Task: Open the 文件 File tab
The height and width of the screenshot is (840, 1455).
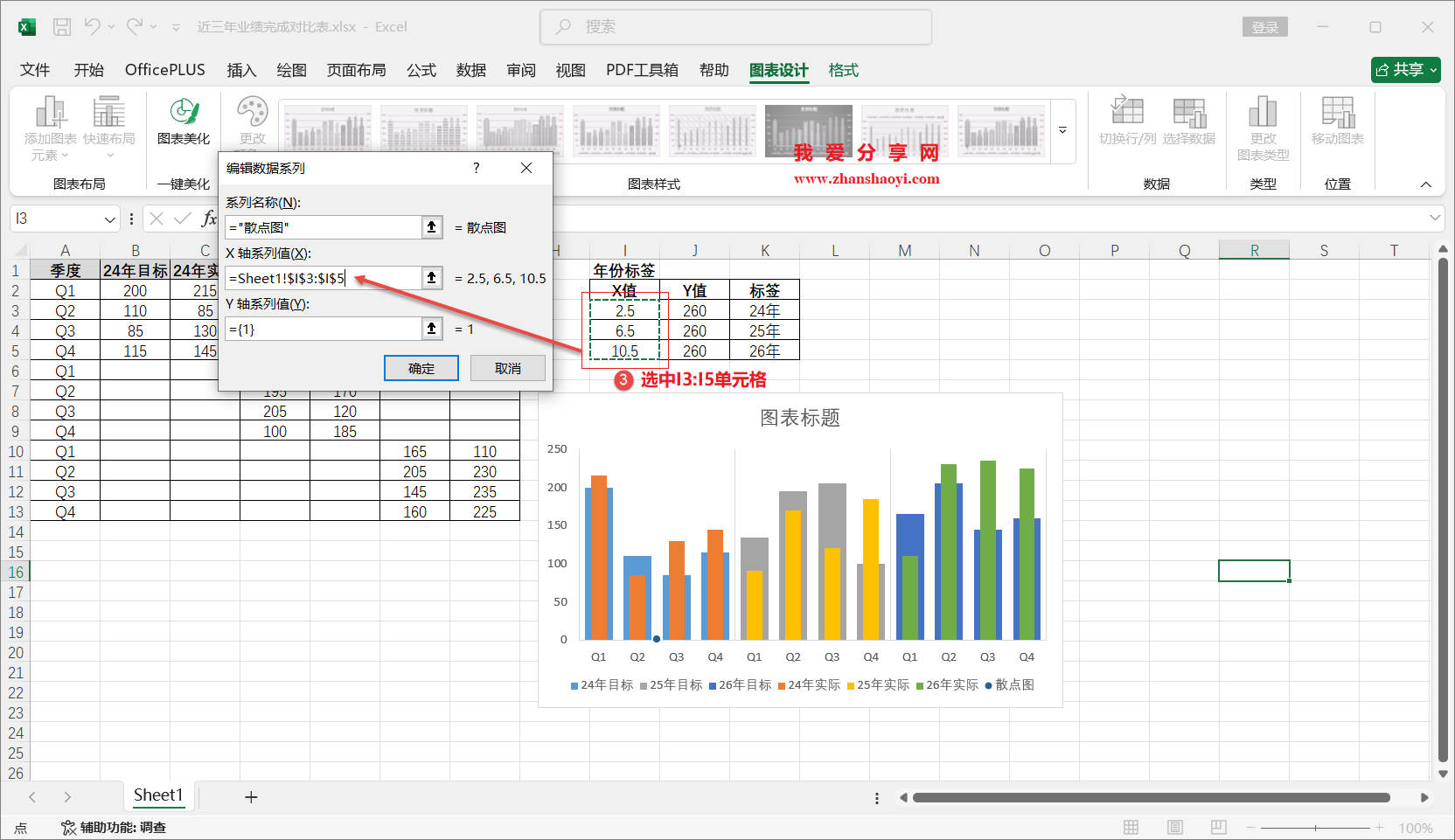Action: point(35,70)
